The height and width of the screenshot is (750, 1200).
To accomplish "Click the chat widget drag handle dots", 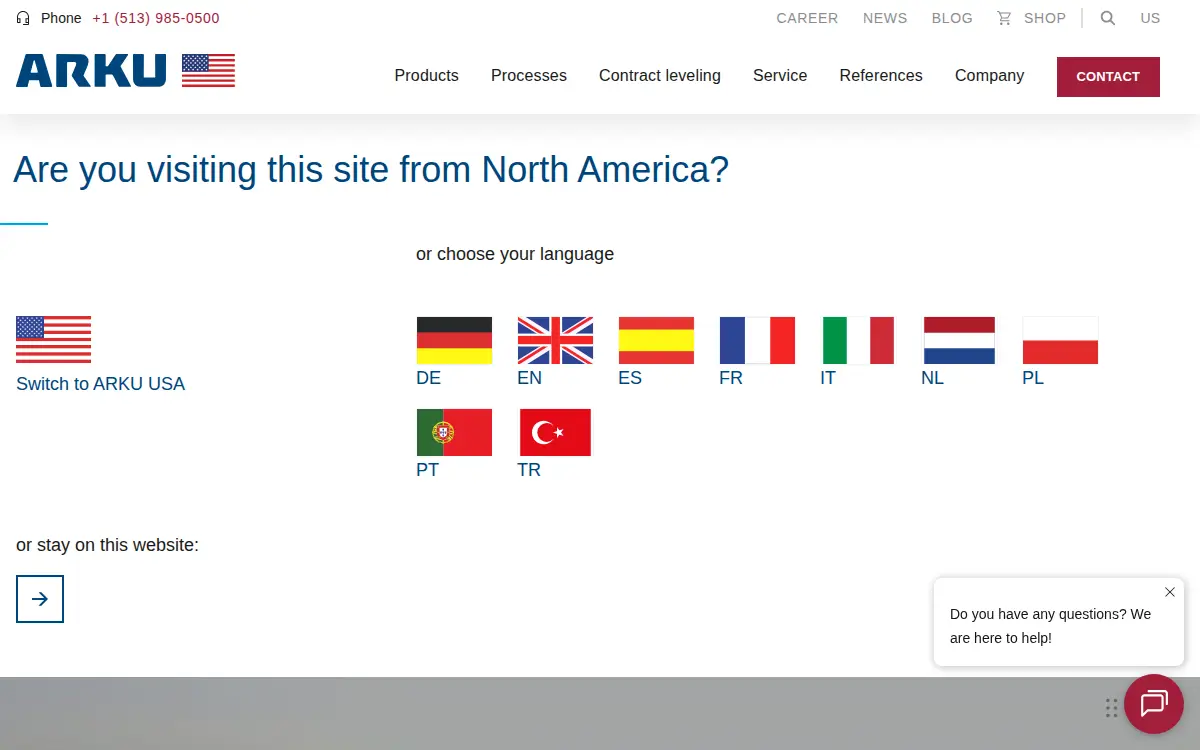I will (1111, 707).
